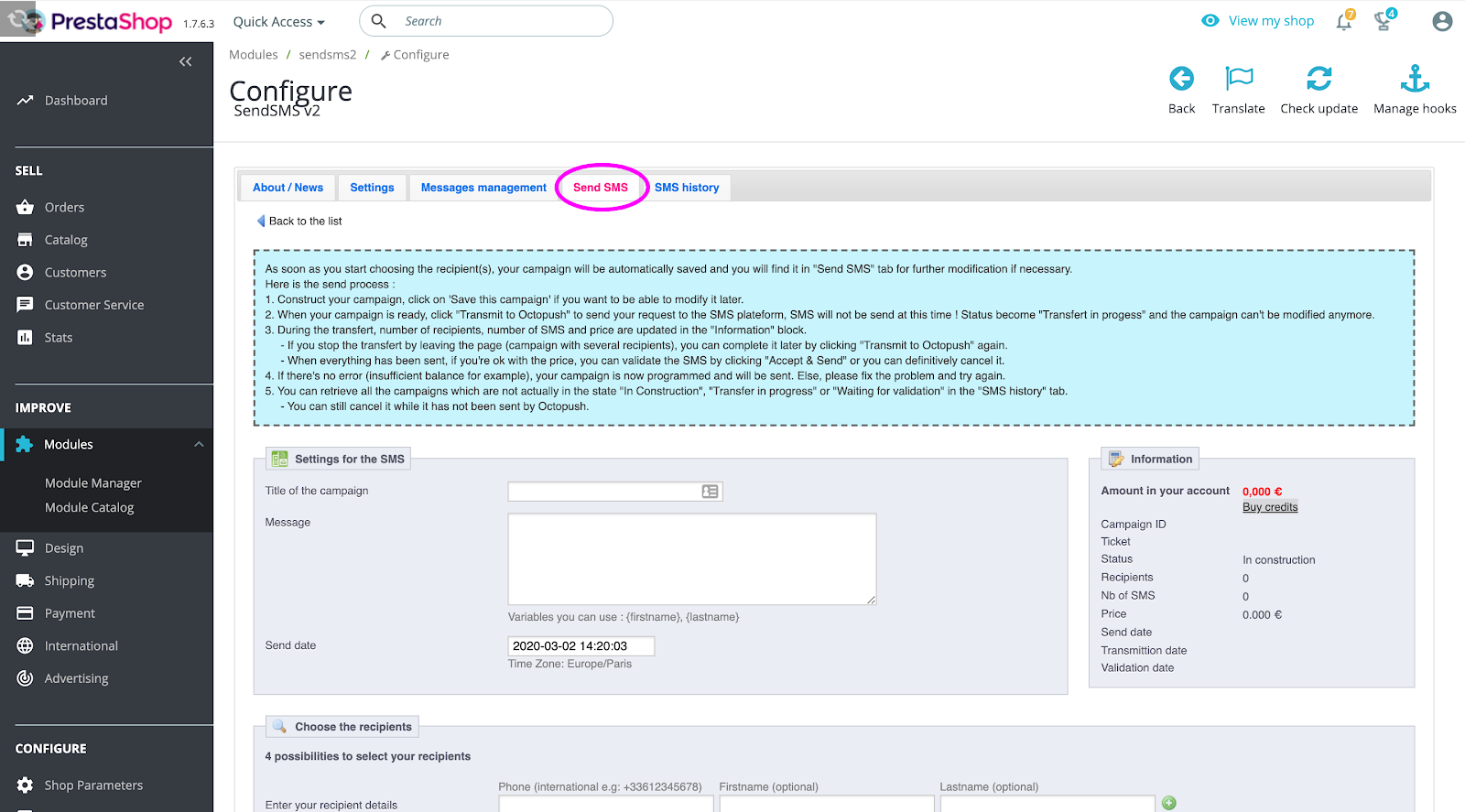Open Customers in the sidebar
Viewport: 1465px width, 812px height.
[x=75, y=272]
